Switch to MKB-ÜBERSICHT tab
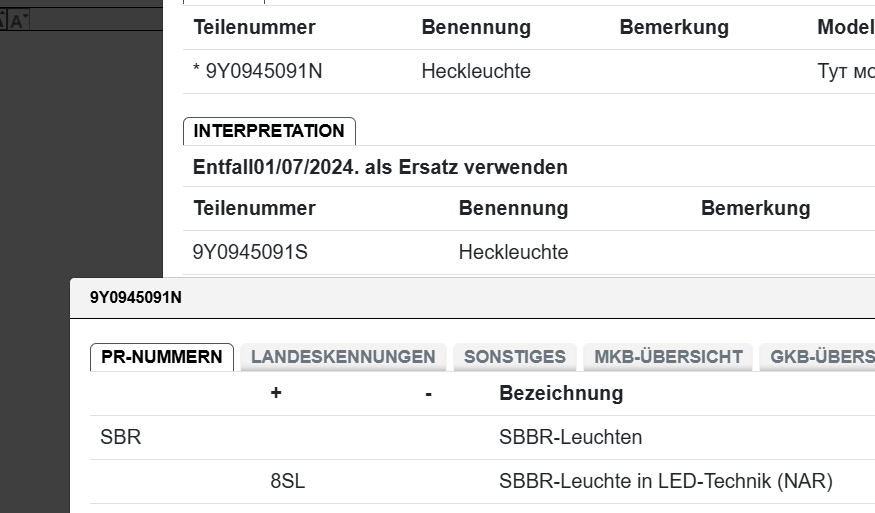 coord(668,357)
